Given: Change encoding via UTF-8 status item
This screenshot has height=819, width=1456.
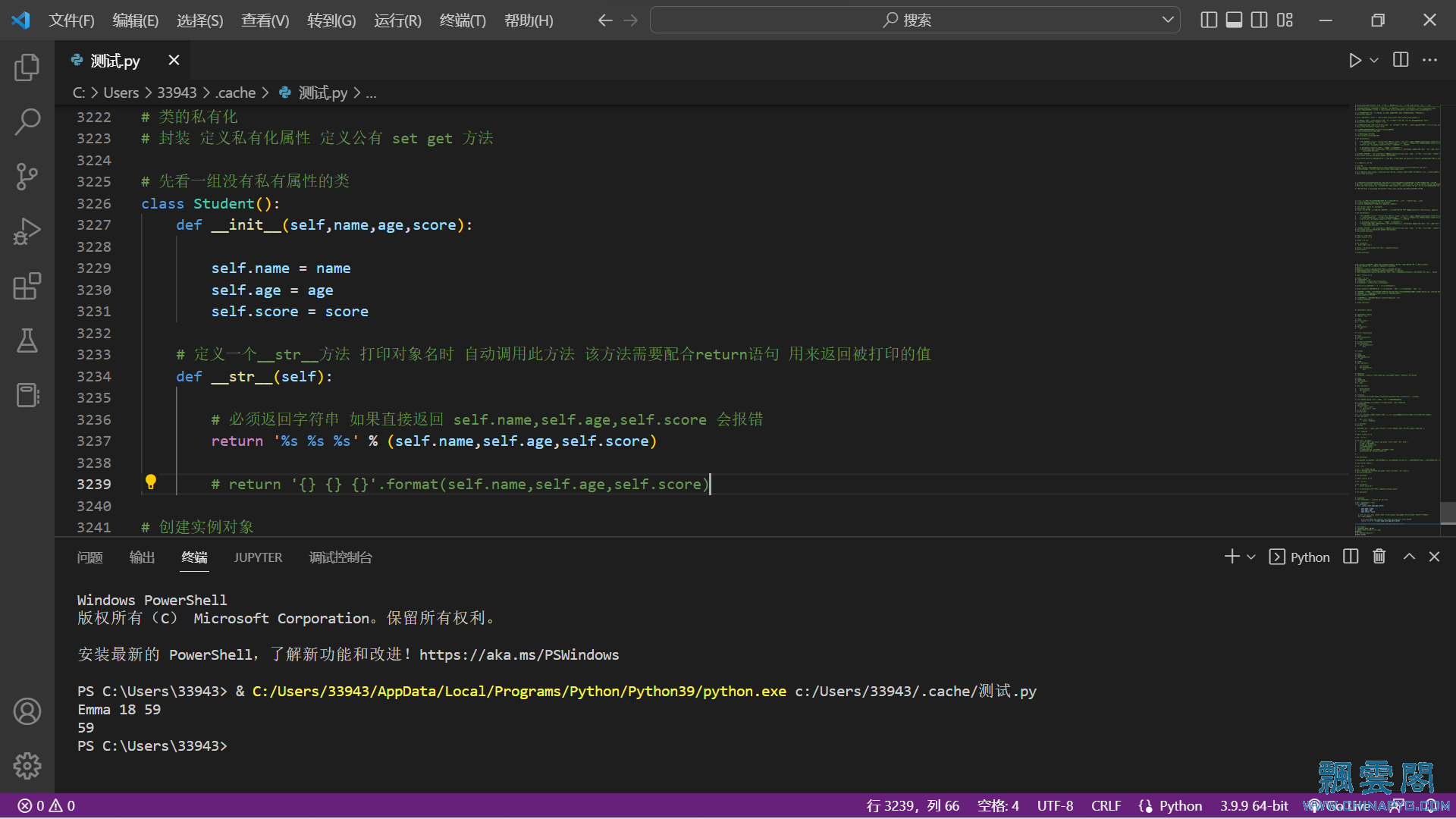Looking at the screenshot, I should pyautogui.click(x=1055, y=805).
